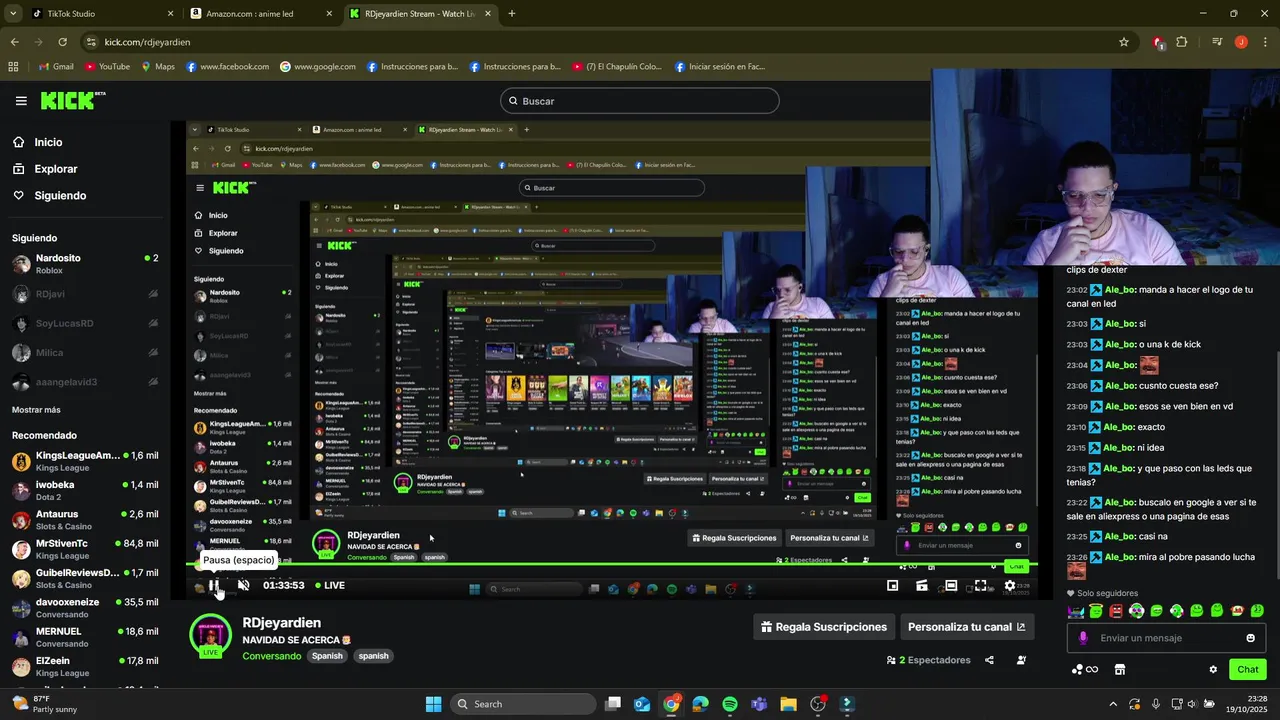
Task: Click person icon next to share
Action: [1021, 660]
